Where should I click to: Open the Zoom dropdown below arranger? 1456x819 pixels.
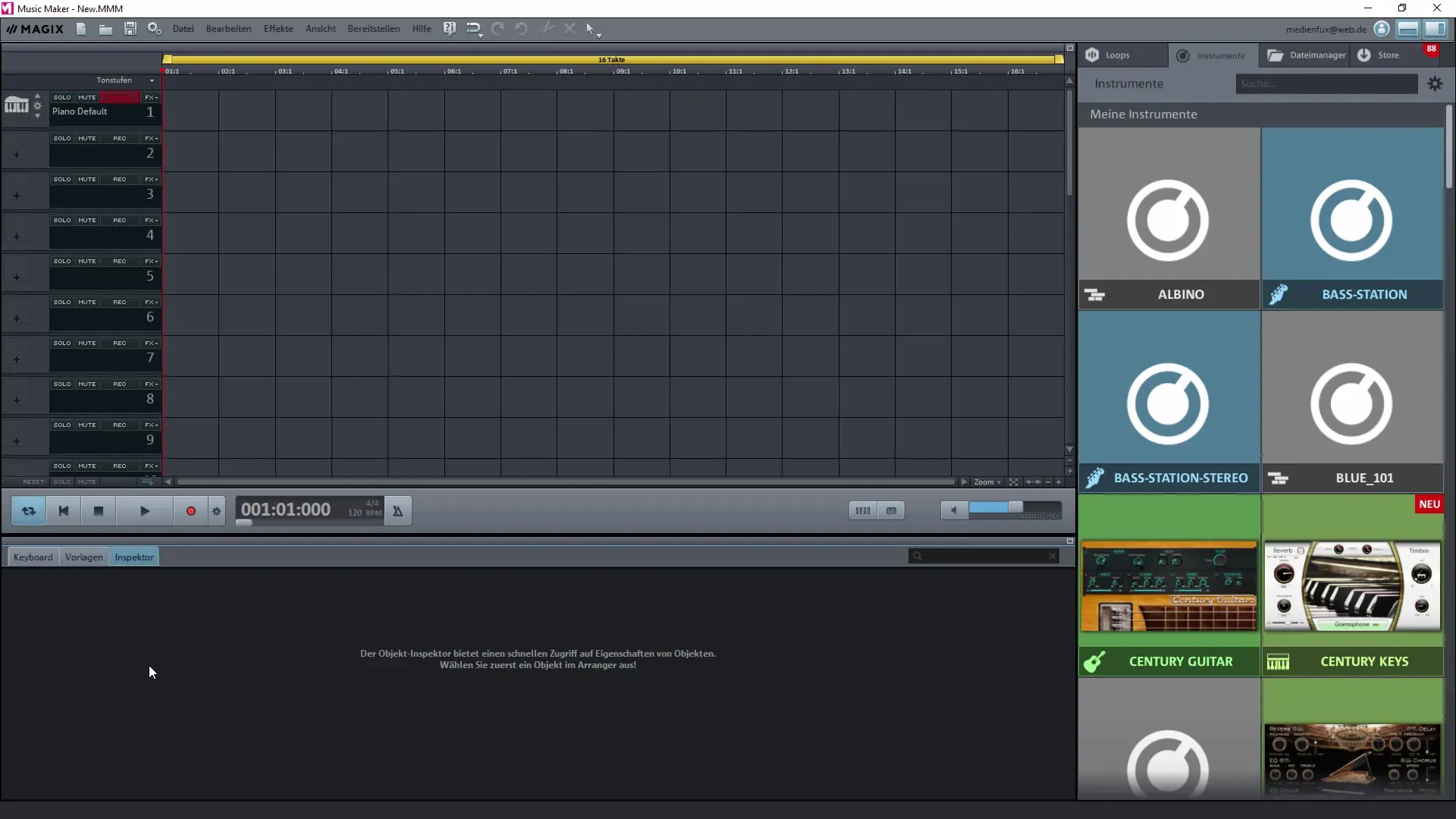pos(987,482)
